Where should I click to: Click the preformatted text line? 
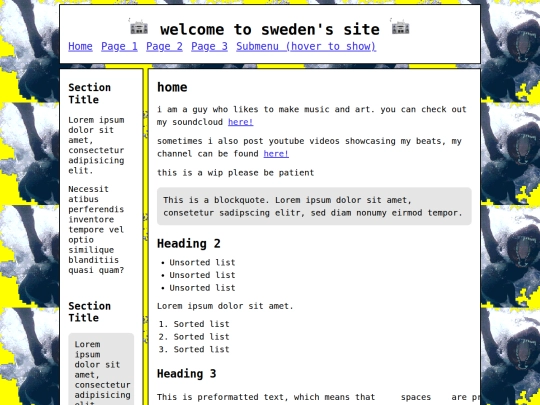tap(319, 397)
